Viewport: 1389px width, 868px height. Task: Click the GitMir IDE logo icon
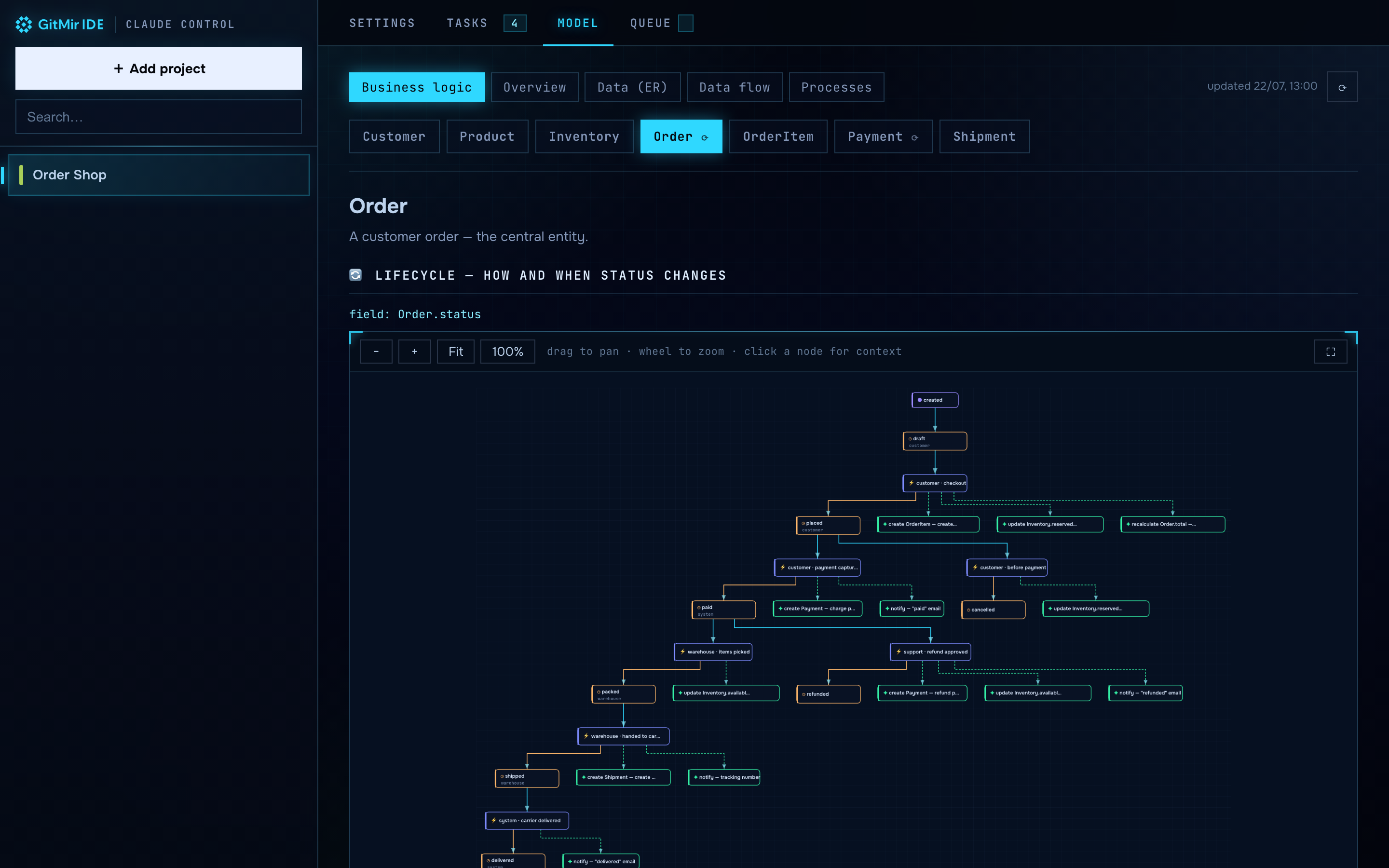coord(24,24)
